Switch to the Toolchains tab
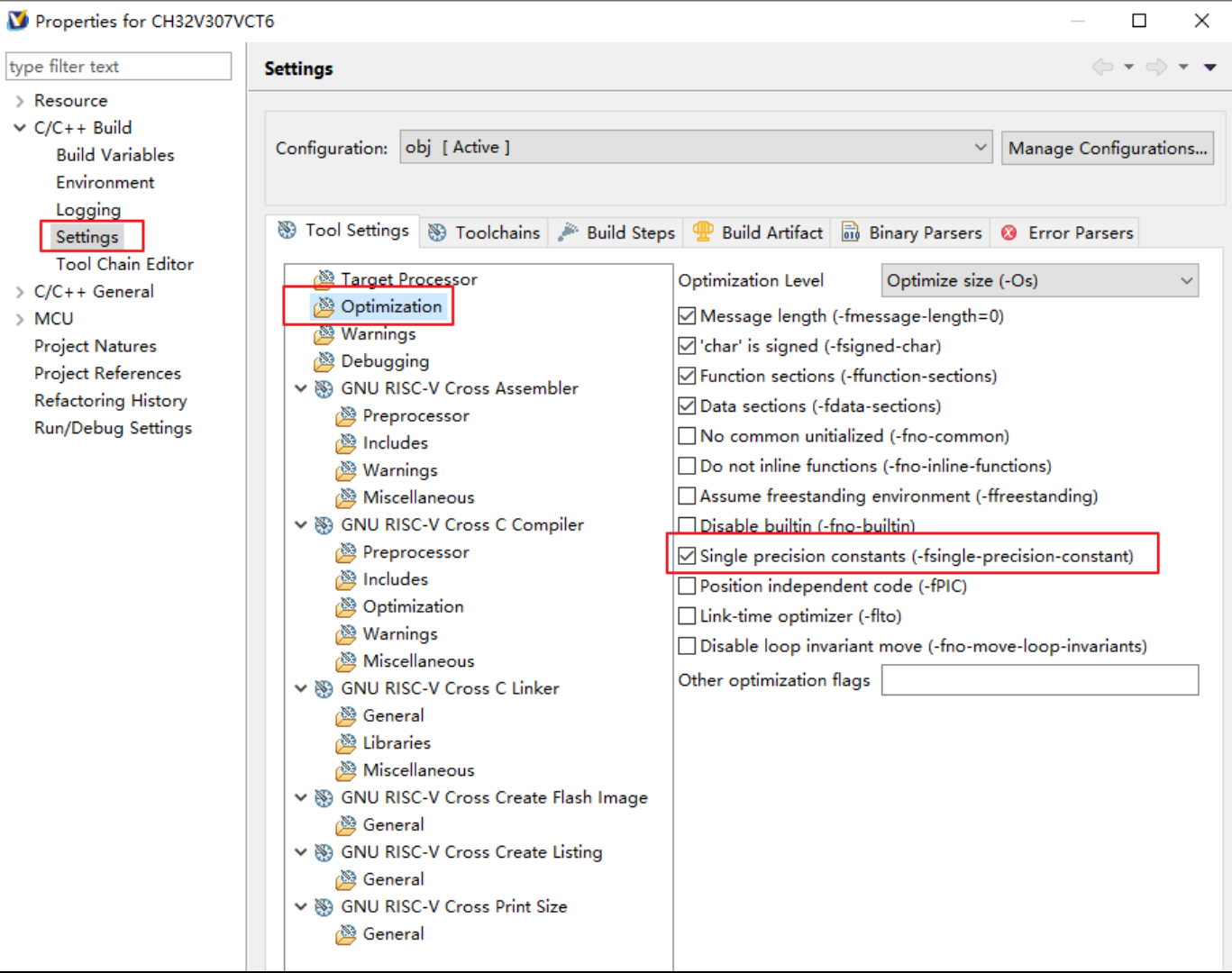 (484, 232)
